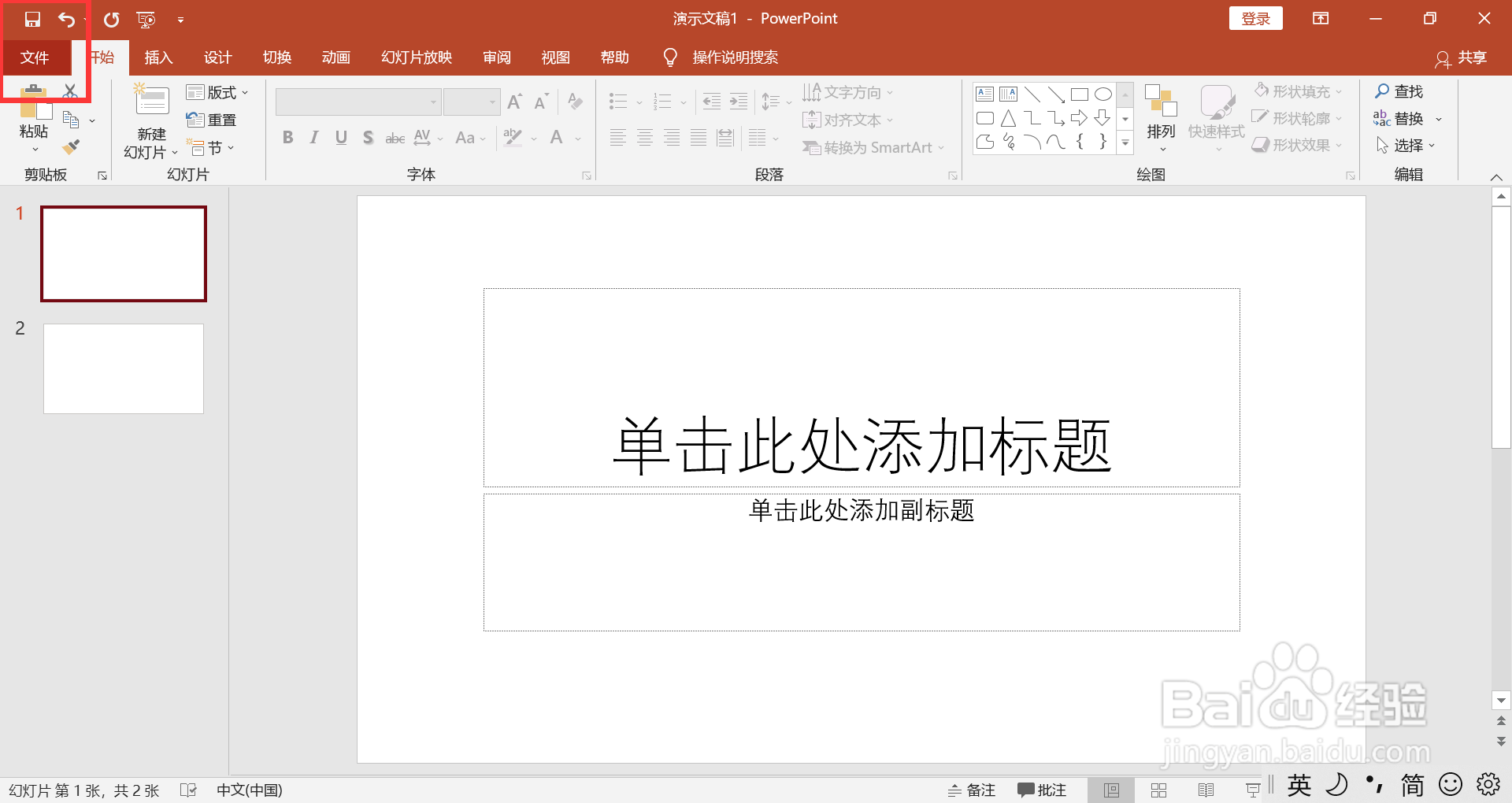This screenshot has width=1512, height=803.
Task: Open the 文件 menu
Action: [x=35, y=57]
